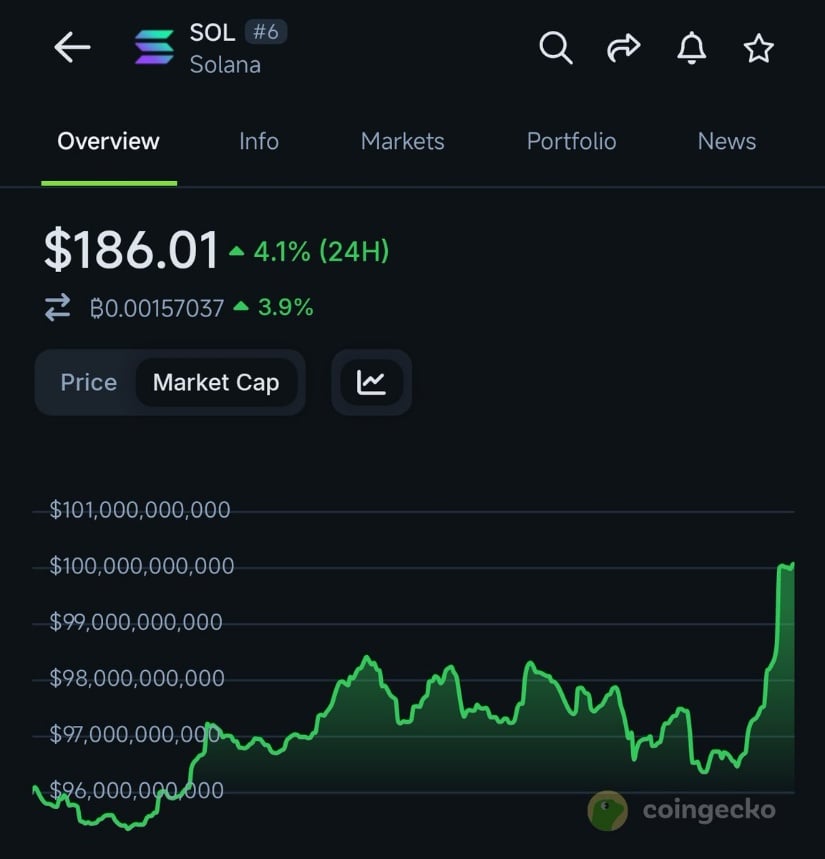Tap the share arrow icon
This screenshot has width=825, height=859.
tap(623, 47)
